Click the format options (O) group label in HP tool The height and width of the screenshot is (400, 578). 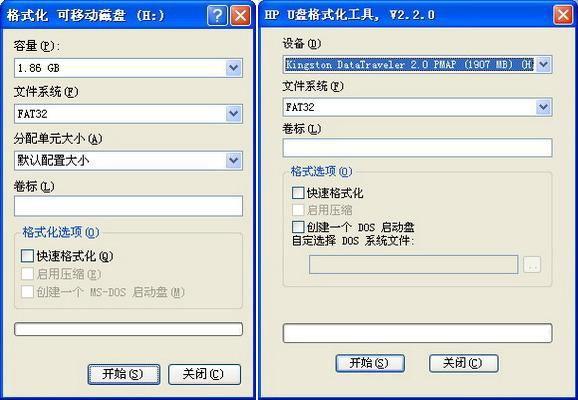[321, 171]
